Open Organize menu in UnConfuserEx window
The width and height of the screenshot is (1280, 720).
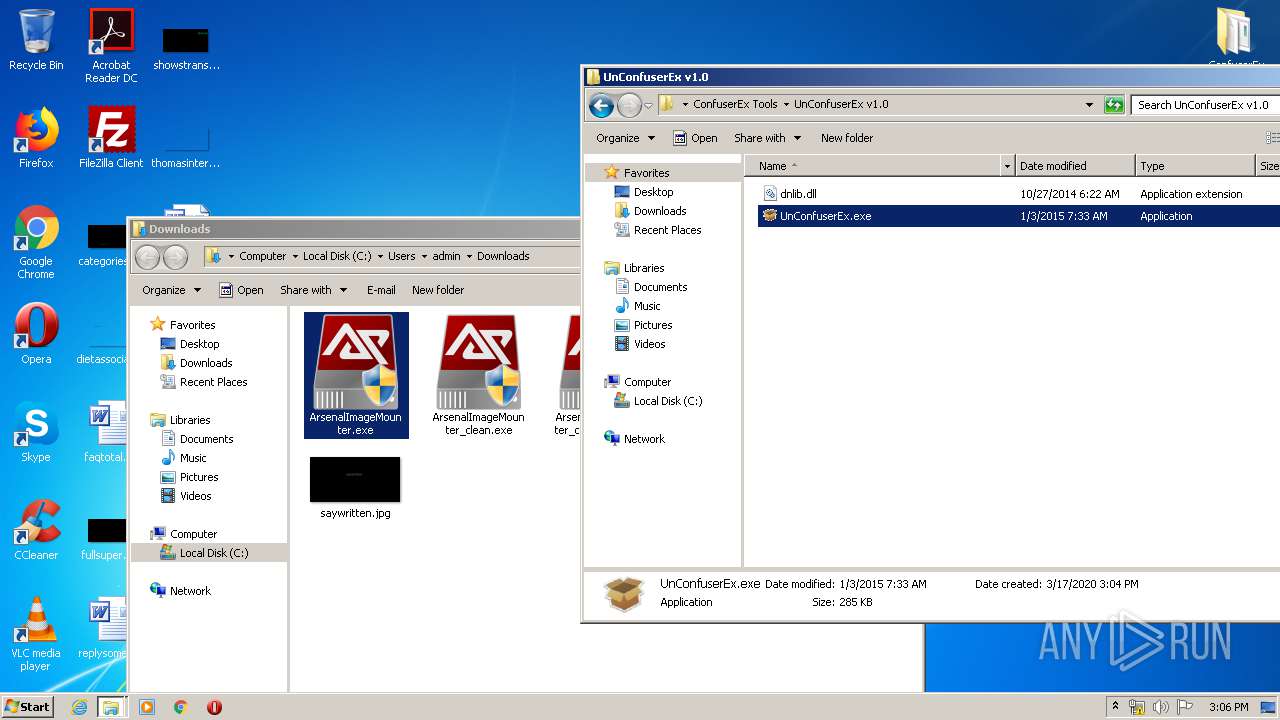pos(625,138)
